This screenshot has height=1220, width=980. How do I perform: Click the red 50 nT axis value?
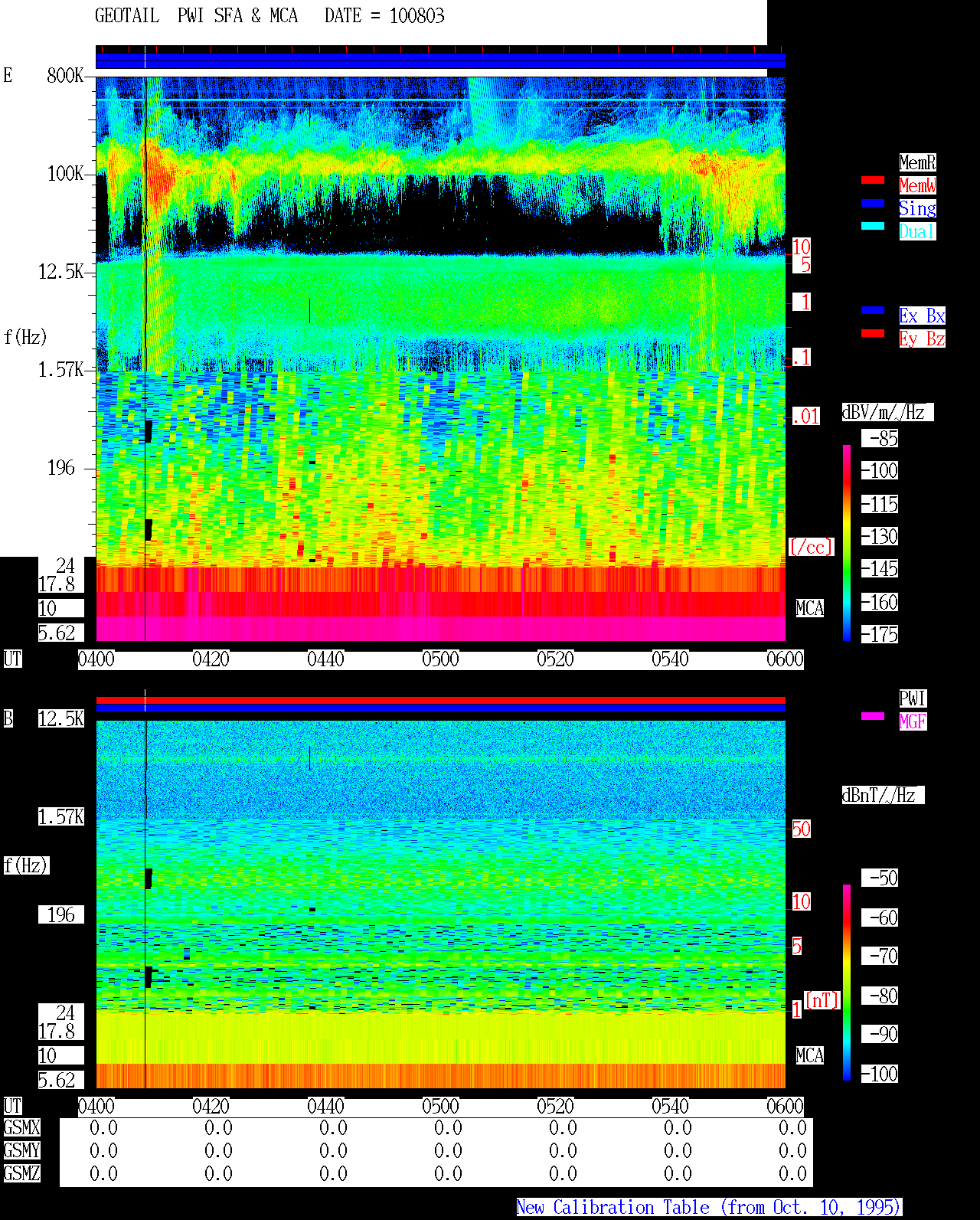801,829
